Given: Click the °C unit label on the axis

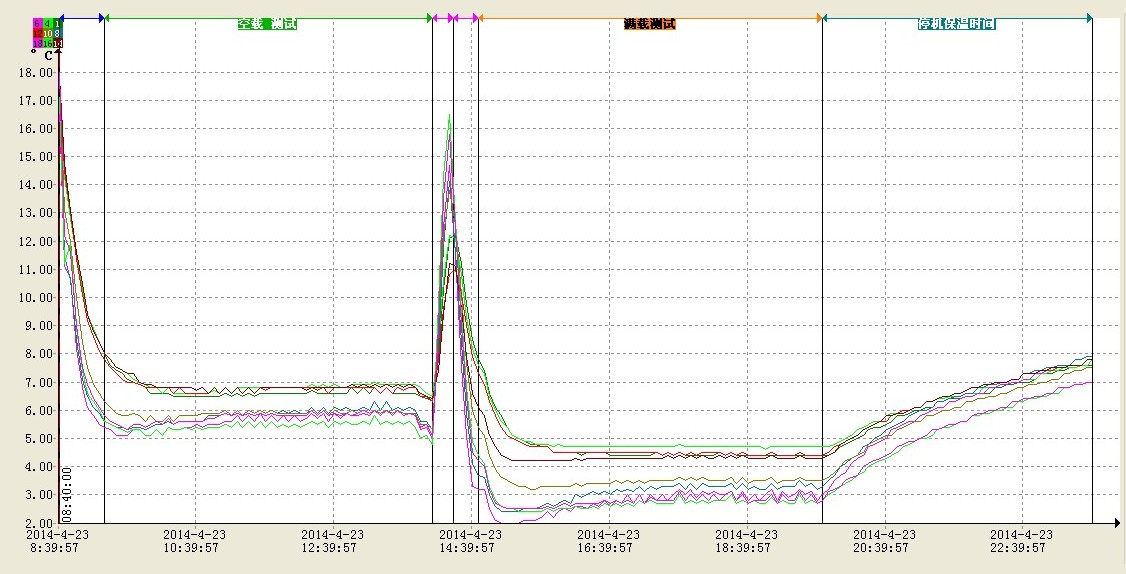Looking at the screenshot, I should 42,55.
